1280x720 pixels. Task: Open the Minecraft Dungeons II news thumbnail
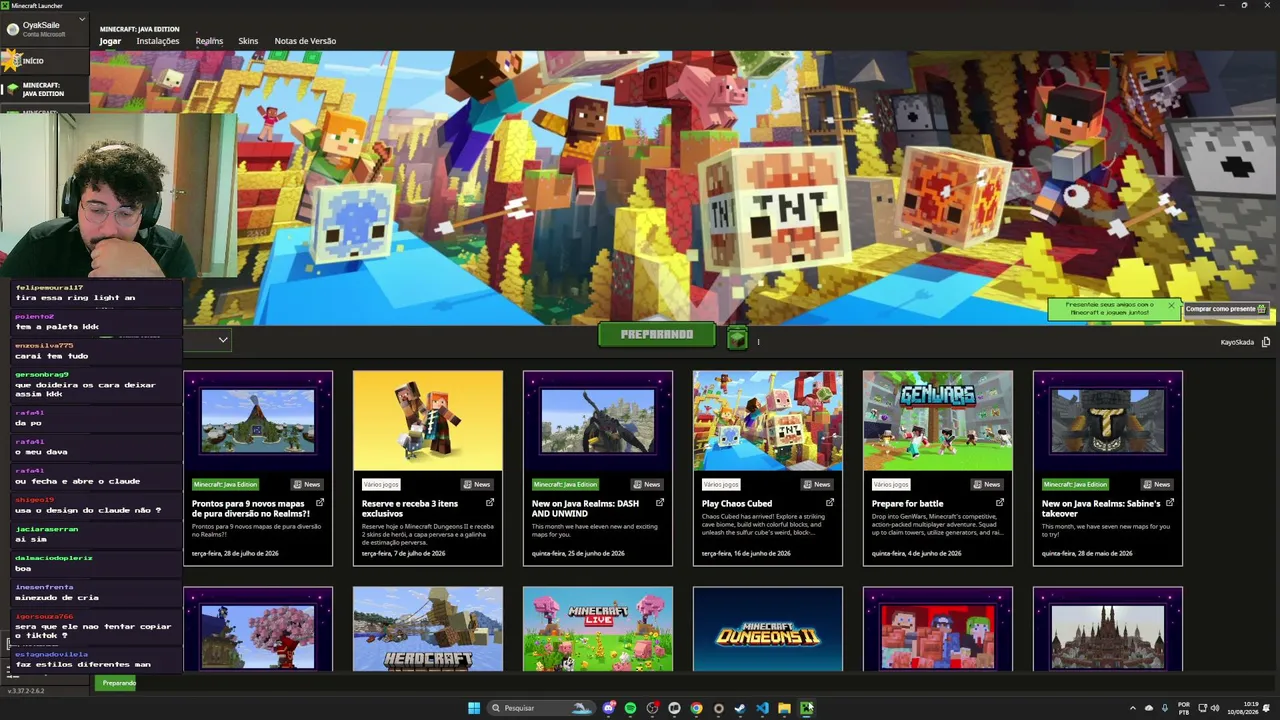pyautogui.click(x=768, y=629)
